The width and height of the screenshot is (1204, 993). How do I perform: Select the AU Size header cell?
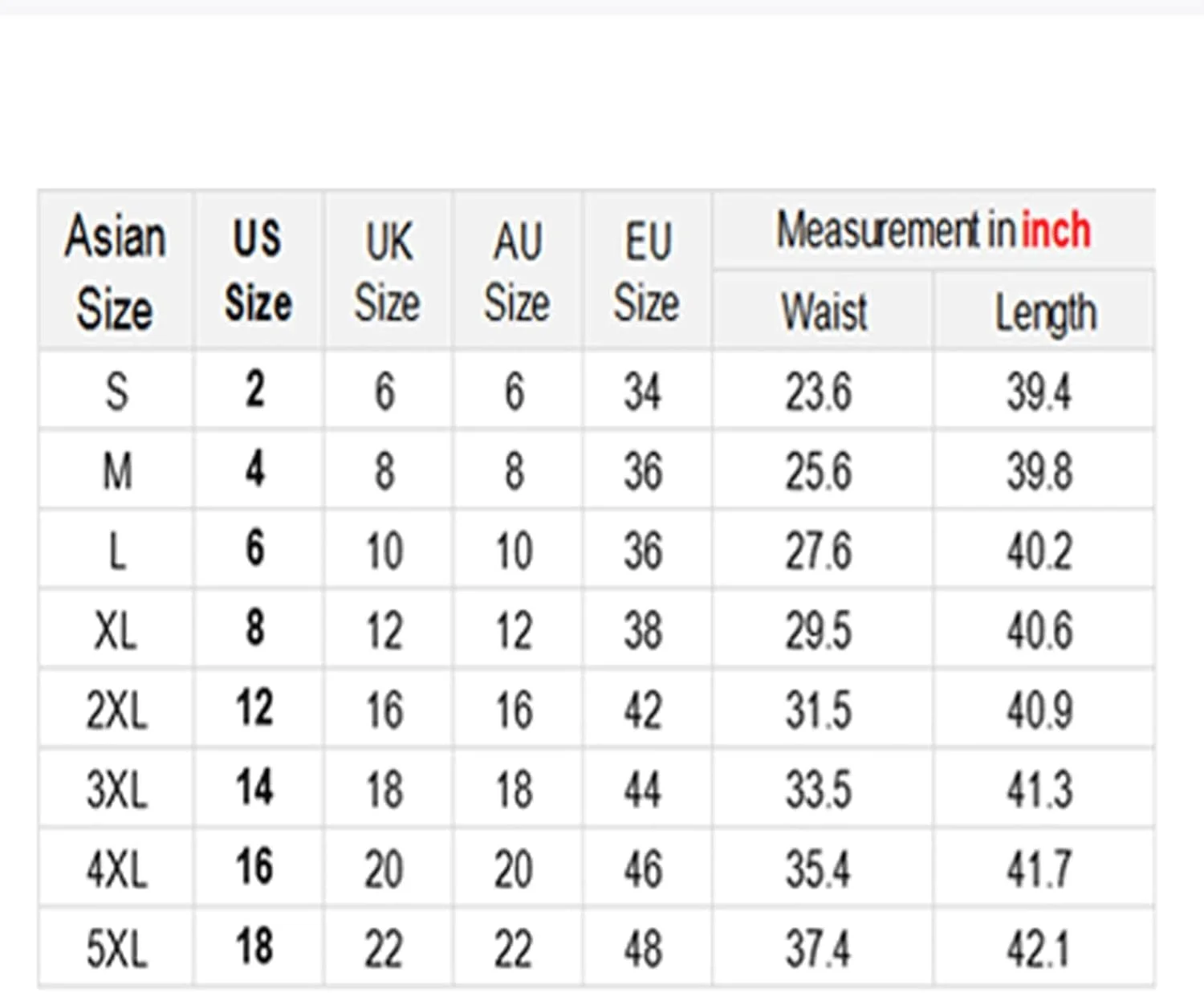(517, 271)
